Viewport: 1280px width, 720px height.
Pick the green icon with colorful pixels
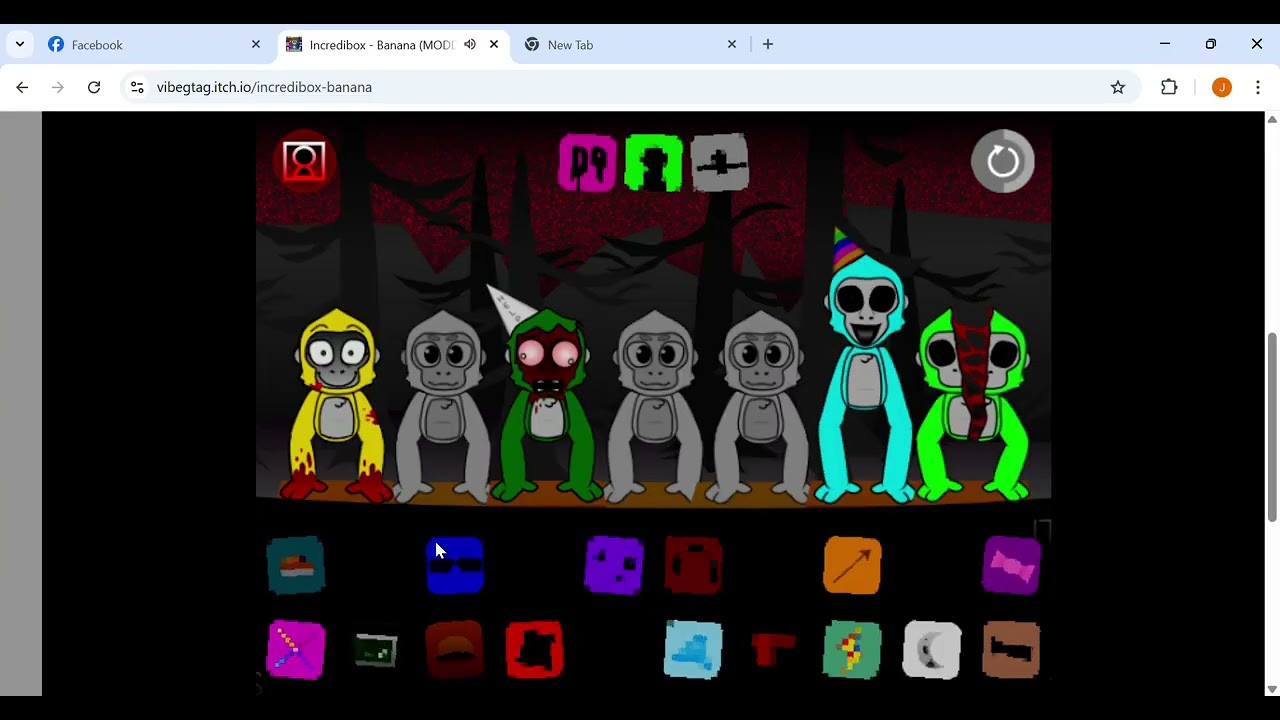tap(853, 650)
